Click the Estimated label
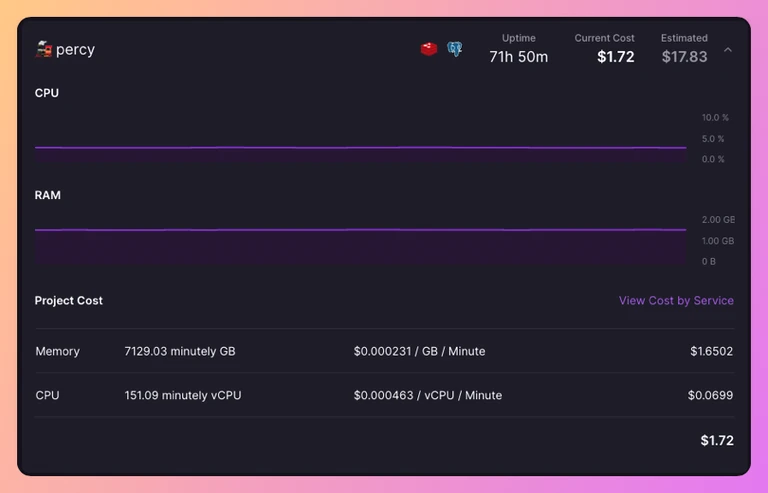768x493 pixels. click(x=684, y=38)
